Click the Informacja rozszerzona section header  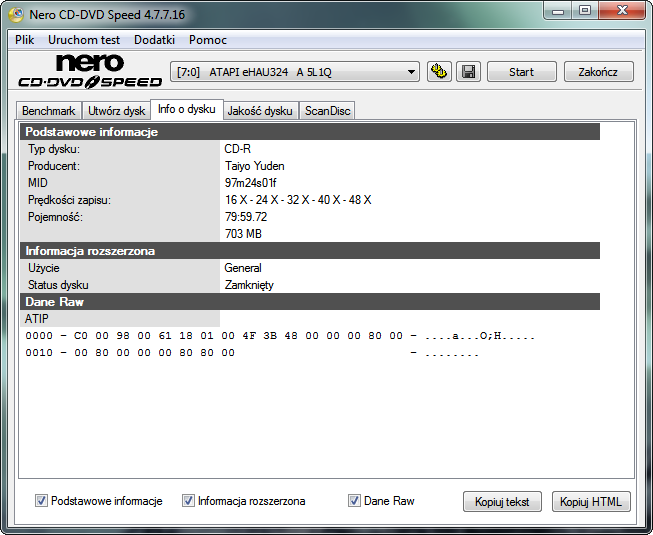pyautogui.click(x=310, y=251)
